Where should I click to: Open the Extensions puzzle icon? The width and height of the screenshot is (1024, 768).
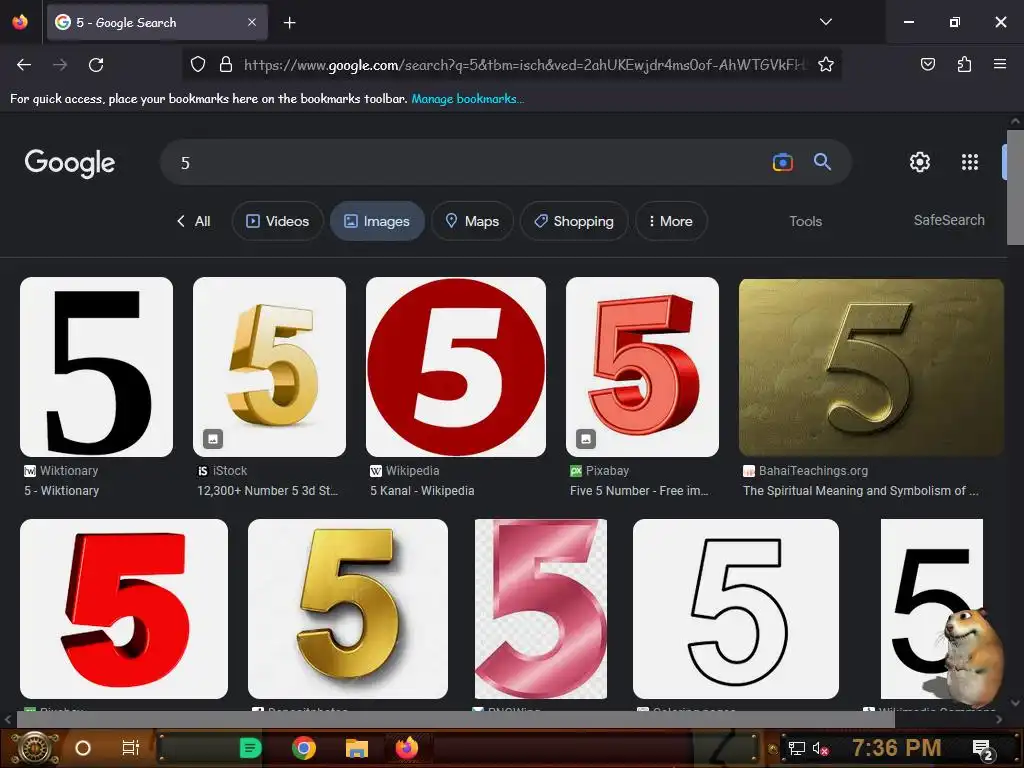(964, 65)
